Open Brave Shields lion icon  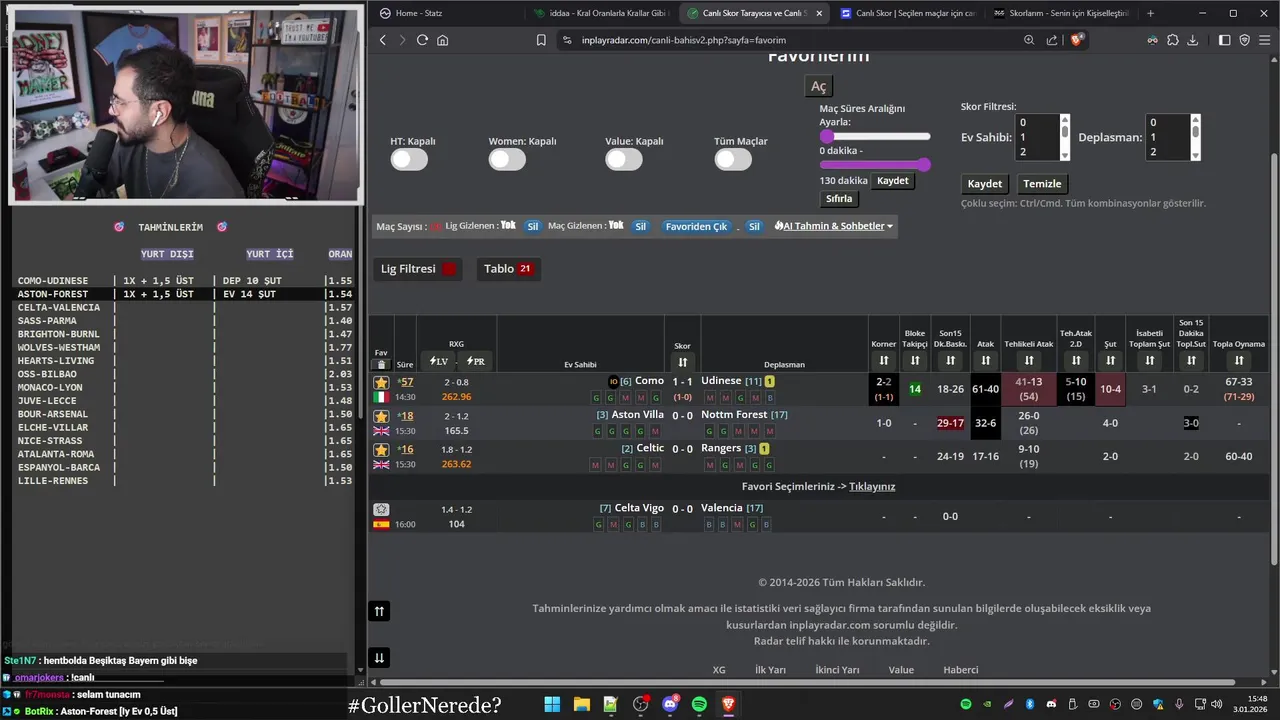pyautogui.click(x=1077, y=40)
